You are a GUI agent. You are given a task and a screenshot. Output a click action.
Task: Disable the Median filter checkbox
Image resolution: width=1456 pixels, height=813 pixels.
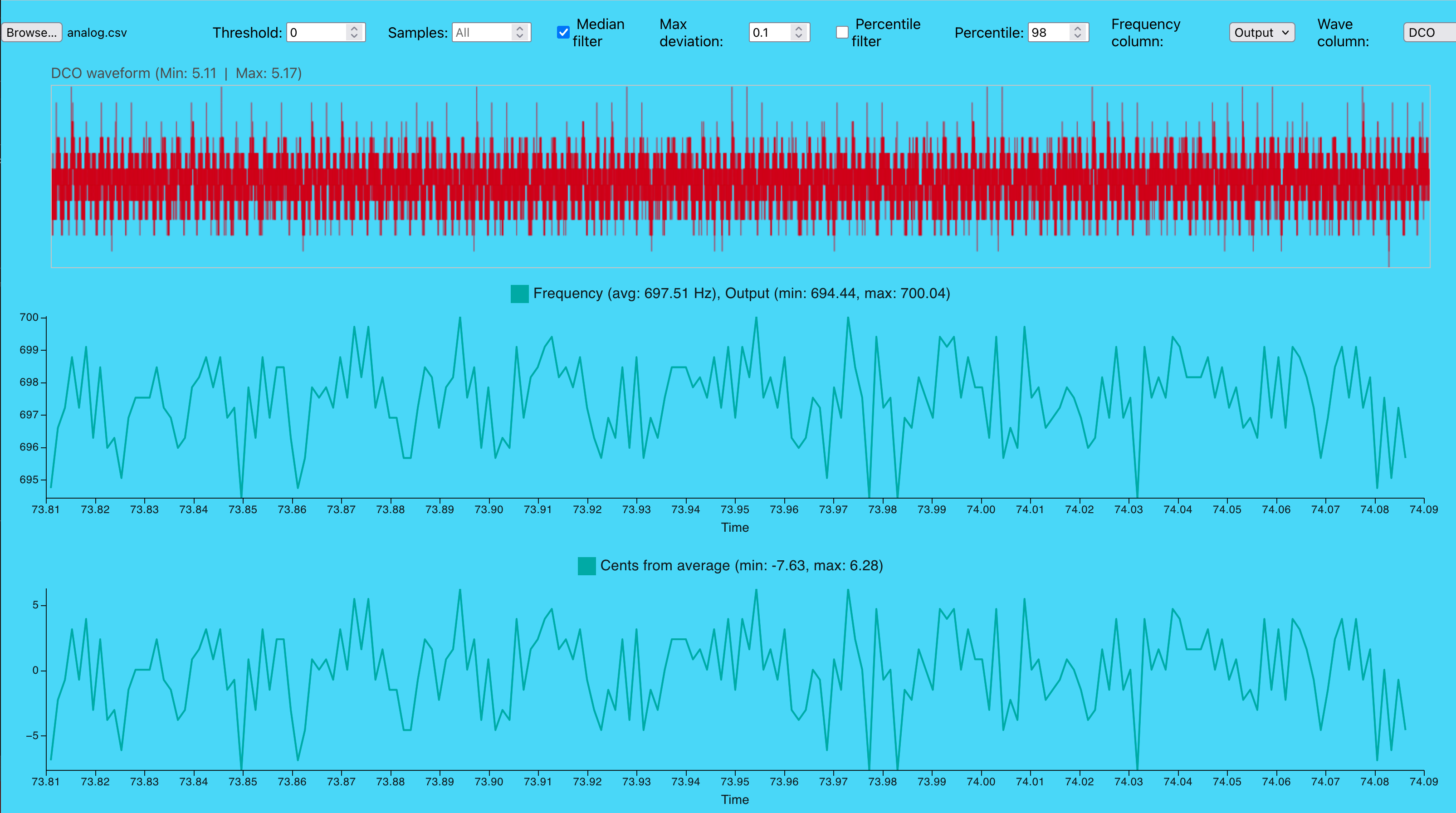[x=563, y=32]
